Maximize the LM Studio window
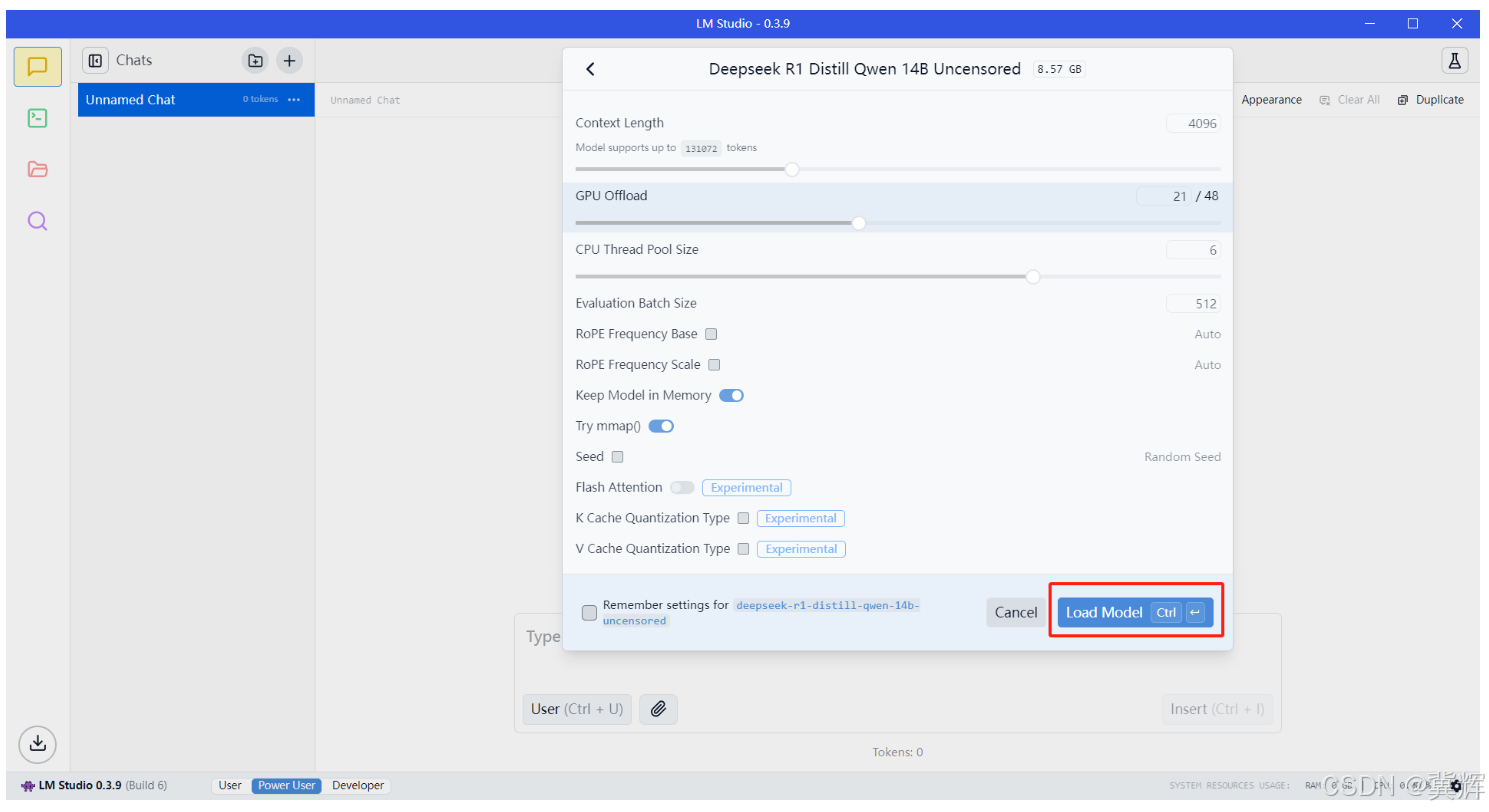 [1412, 24]
